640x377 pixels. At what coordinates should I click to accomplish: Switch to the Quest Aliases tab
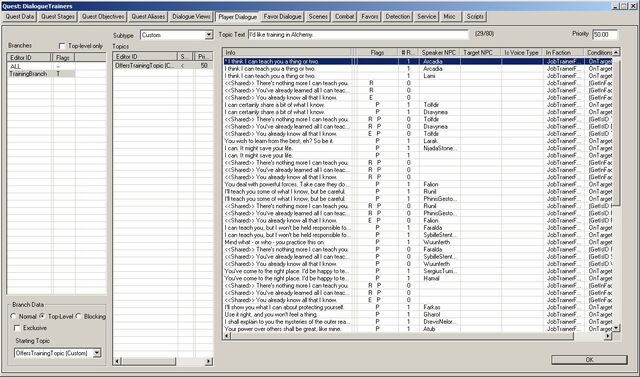148,17
